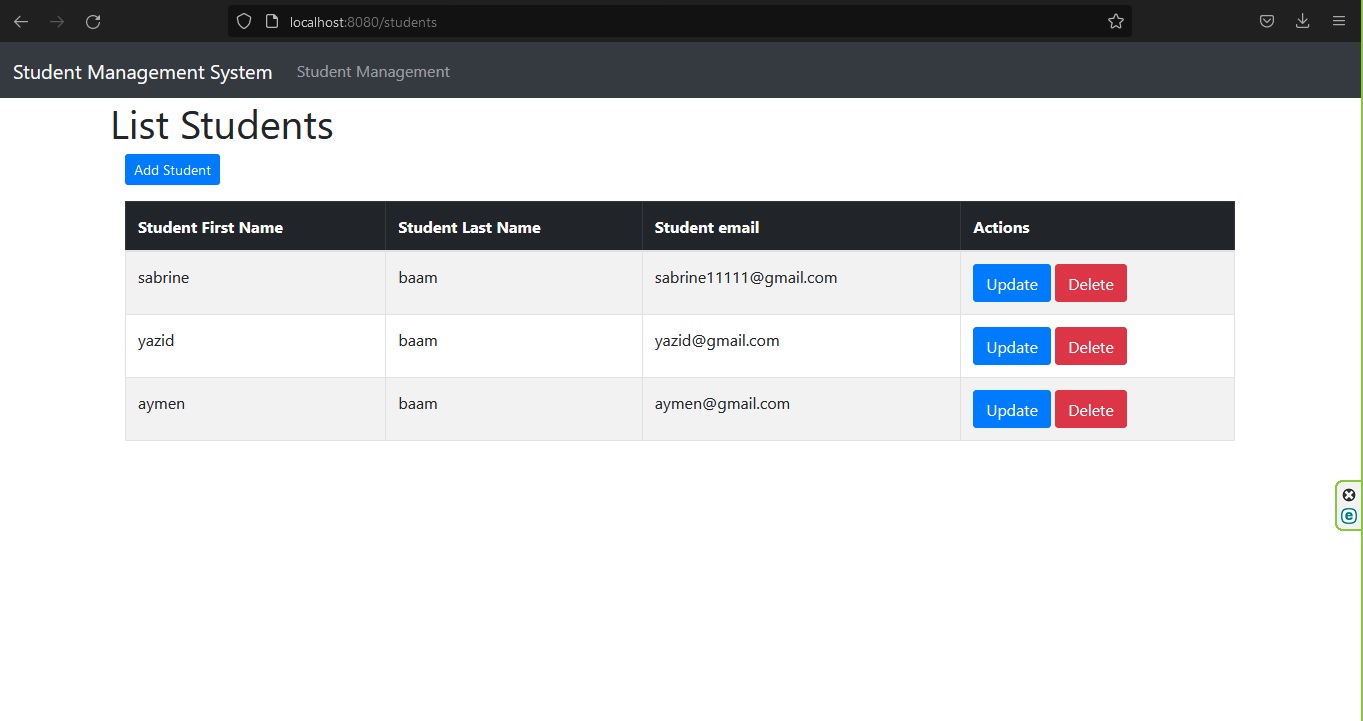Update the student sabrine
This screenshot has height=721, width=1363.
pyautogui.click(x=1011, y=284)
